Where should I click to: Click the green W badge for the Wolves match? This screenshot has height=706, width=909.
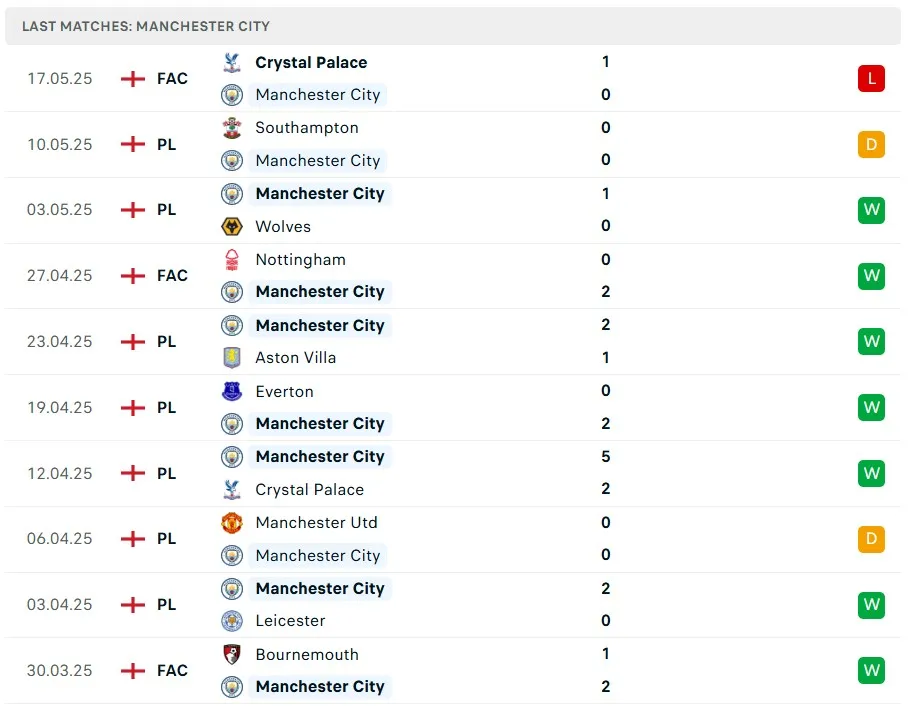(871, 210)
